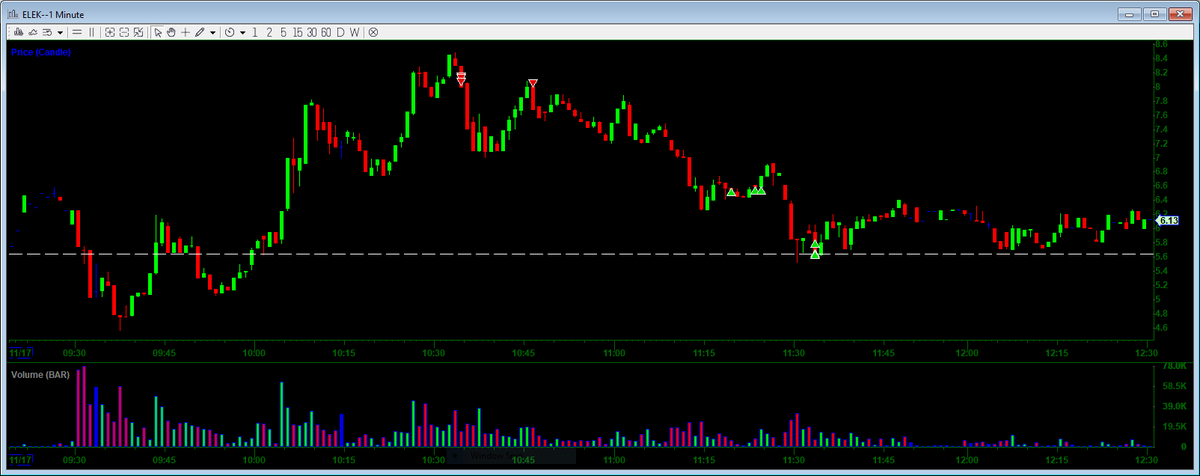
Task: Maximize the ELEK chart window
Action: point(1155,13)
